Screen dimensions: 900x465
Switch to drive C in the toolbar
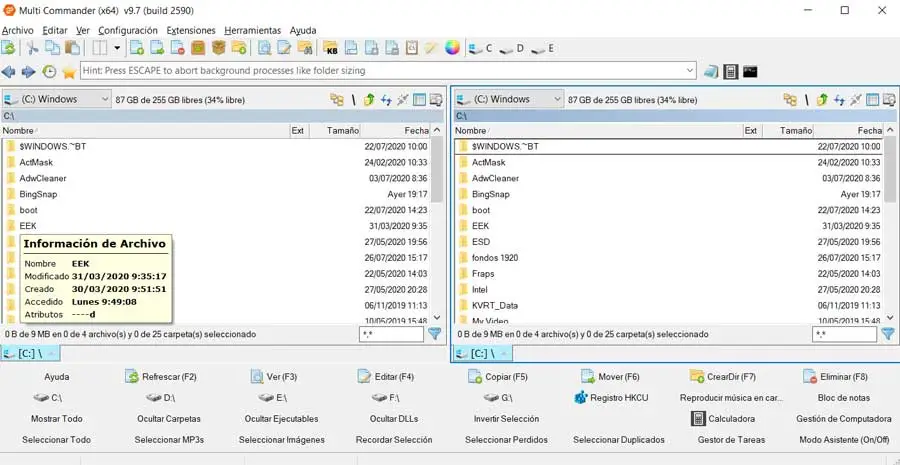(481, 49)
